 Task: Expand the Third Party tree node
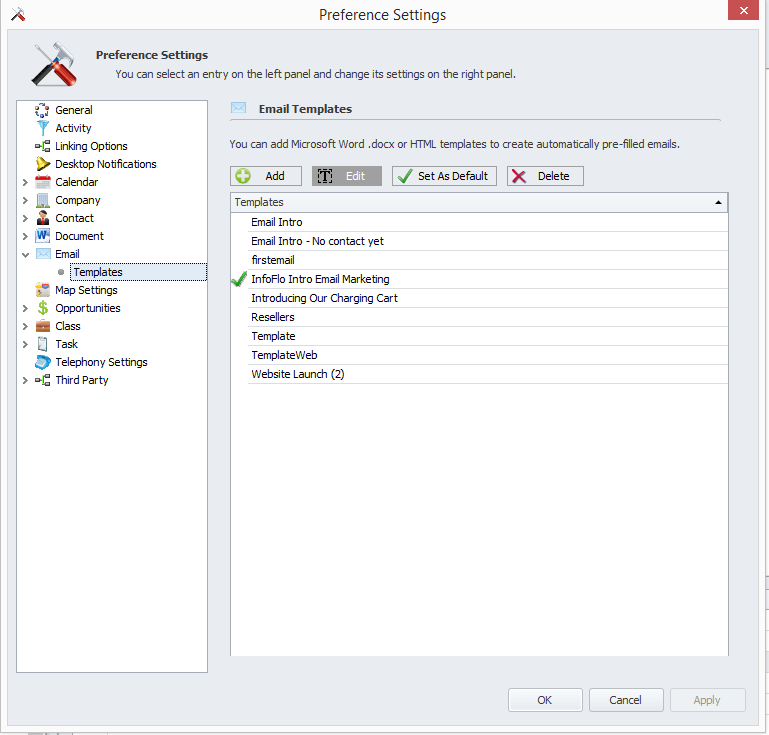(x=25, y=380)
